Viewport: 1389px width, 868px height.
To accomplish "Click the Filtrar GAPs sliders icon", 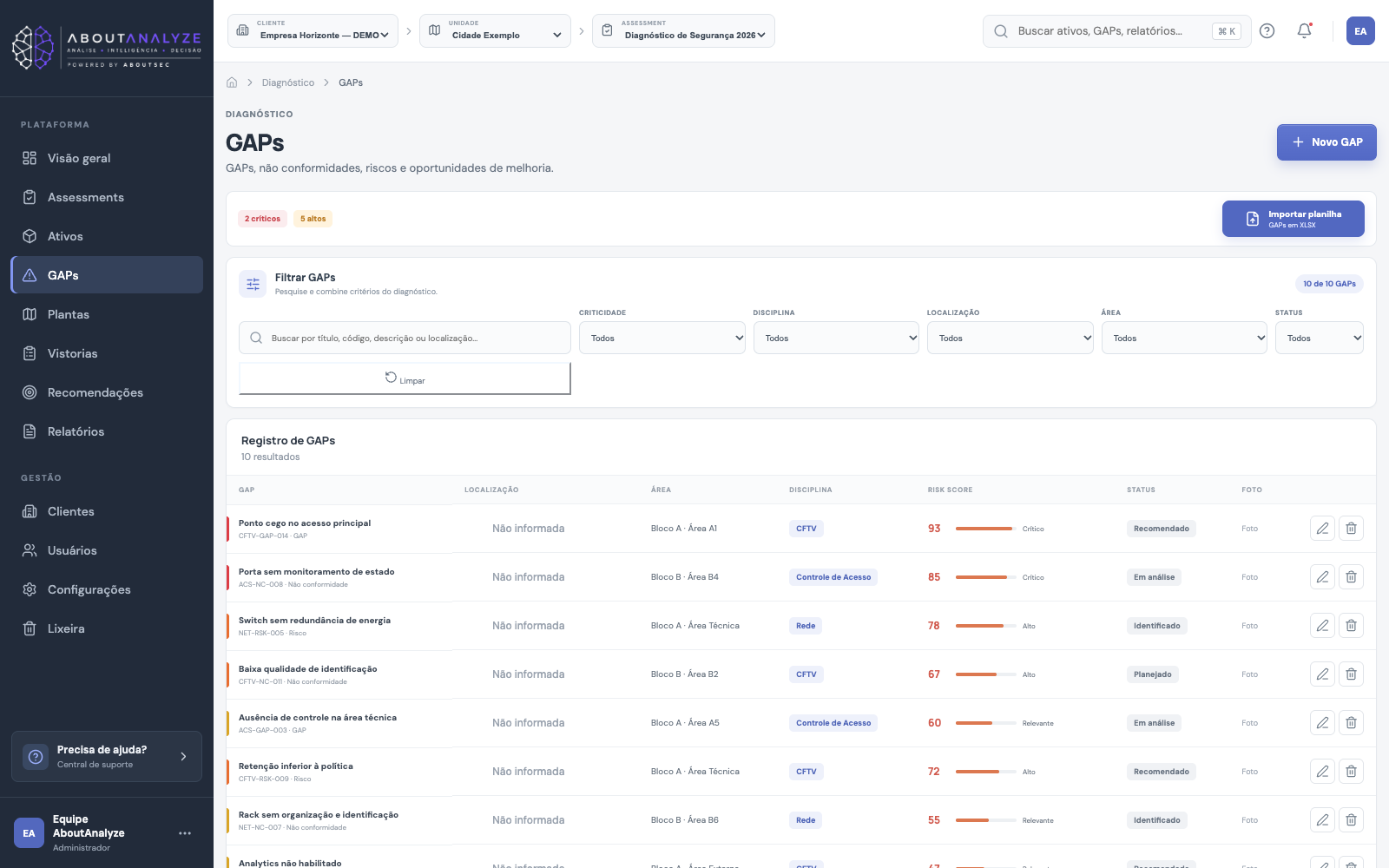I will pyautogui.click(x=253, y=284).
